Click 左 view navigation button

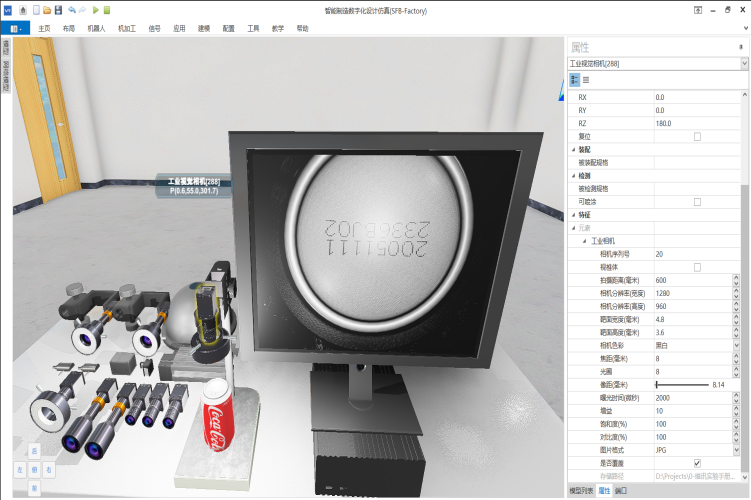pyautogui.click(x=20, y=470)
